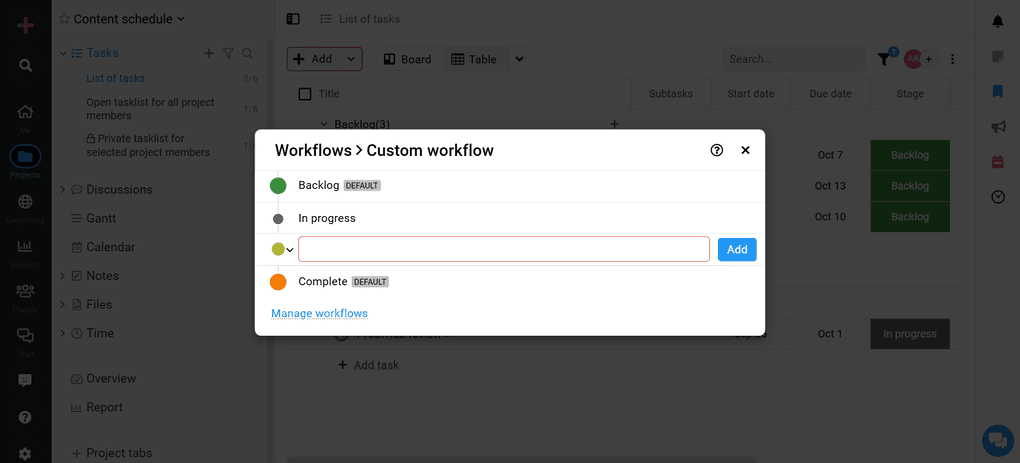Switch to the Board view

(407, 59)
